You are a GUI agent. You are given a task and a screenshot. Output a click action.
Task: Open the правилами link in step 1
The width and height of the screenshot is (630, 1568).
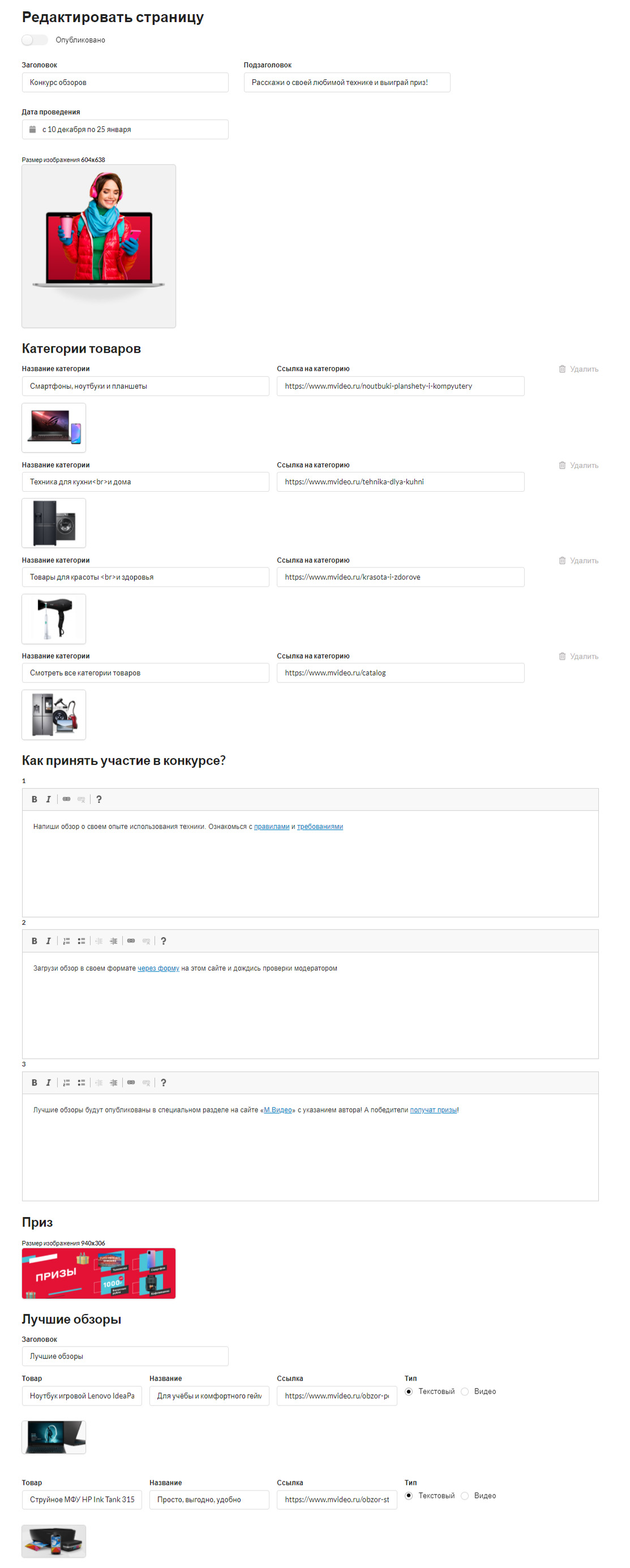point(272,827)
